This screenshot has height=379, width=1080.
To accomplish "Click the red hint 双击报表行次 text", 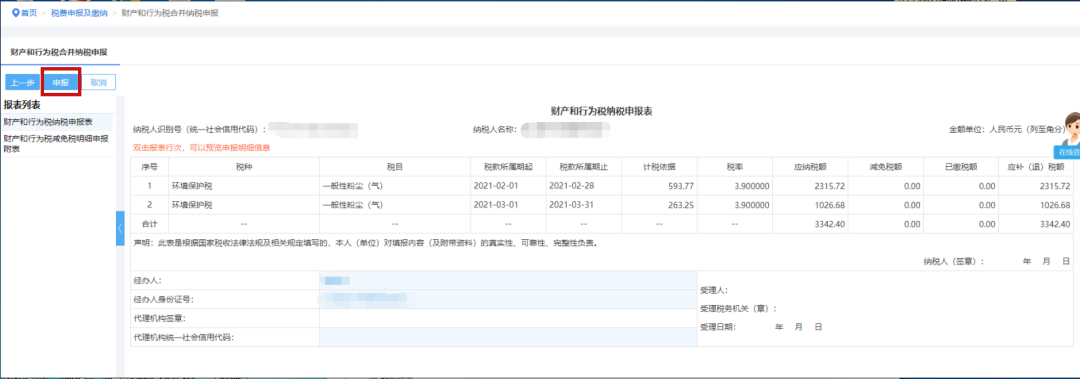I will (201, 147).
